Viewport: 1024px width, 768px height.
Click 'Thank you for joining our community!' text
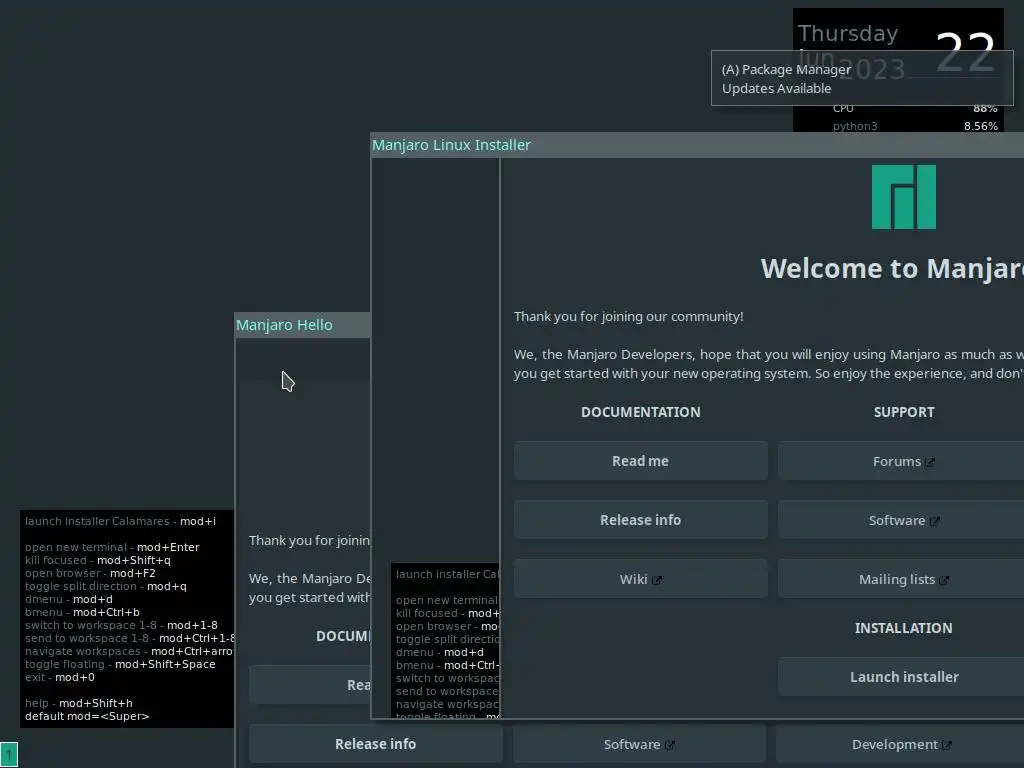628,317
